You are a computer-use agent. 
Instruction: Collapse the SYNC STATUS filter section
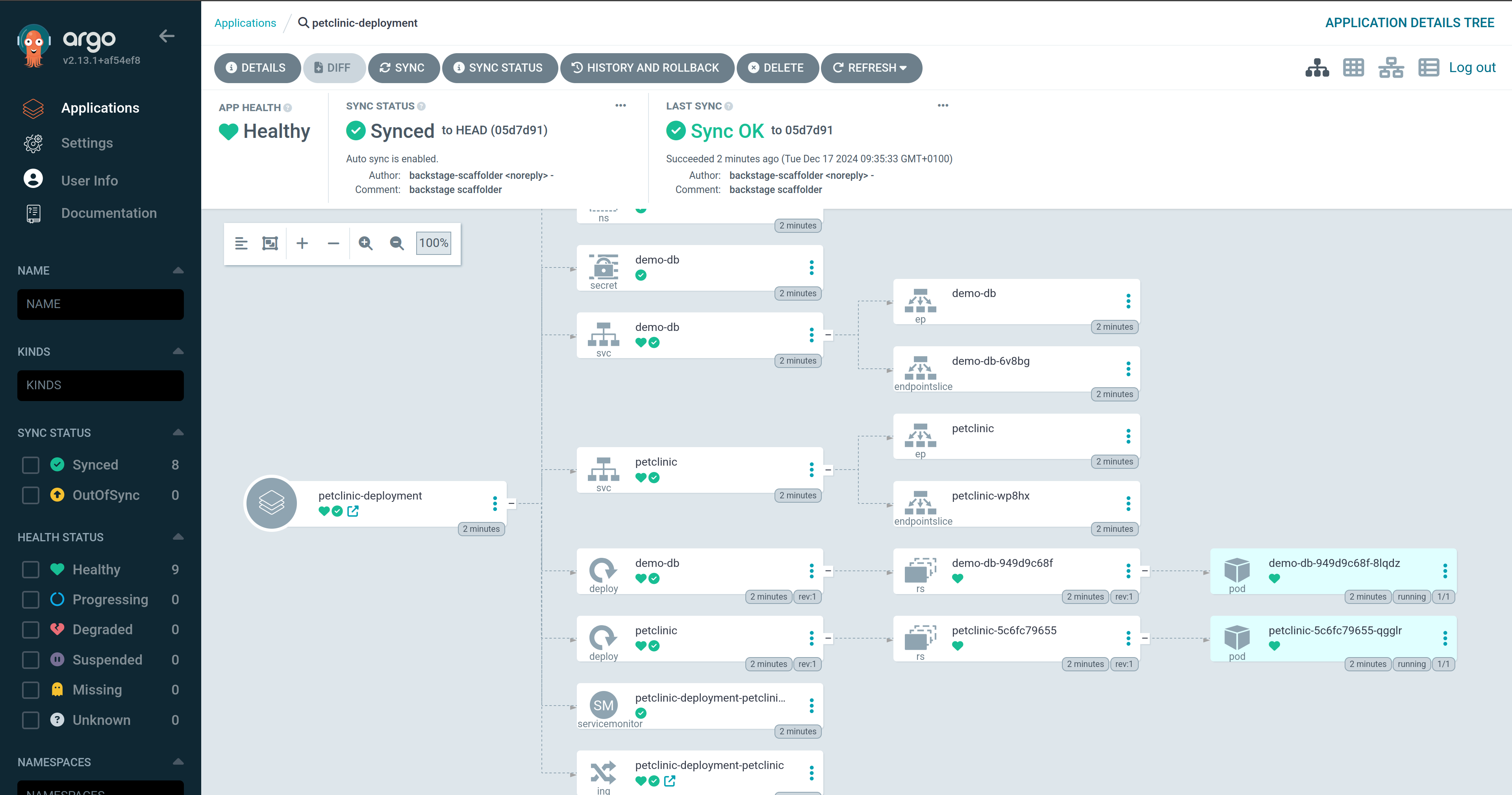point(178,433)
